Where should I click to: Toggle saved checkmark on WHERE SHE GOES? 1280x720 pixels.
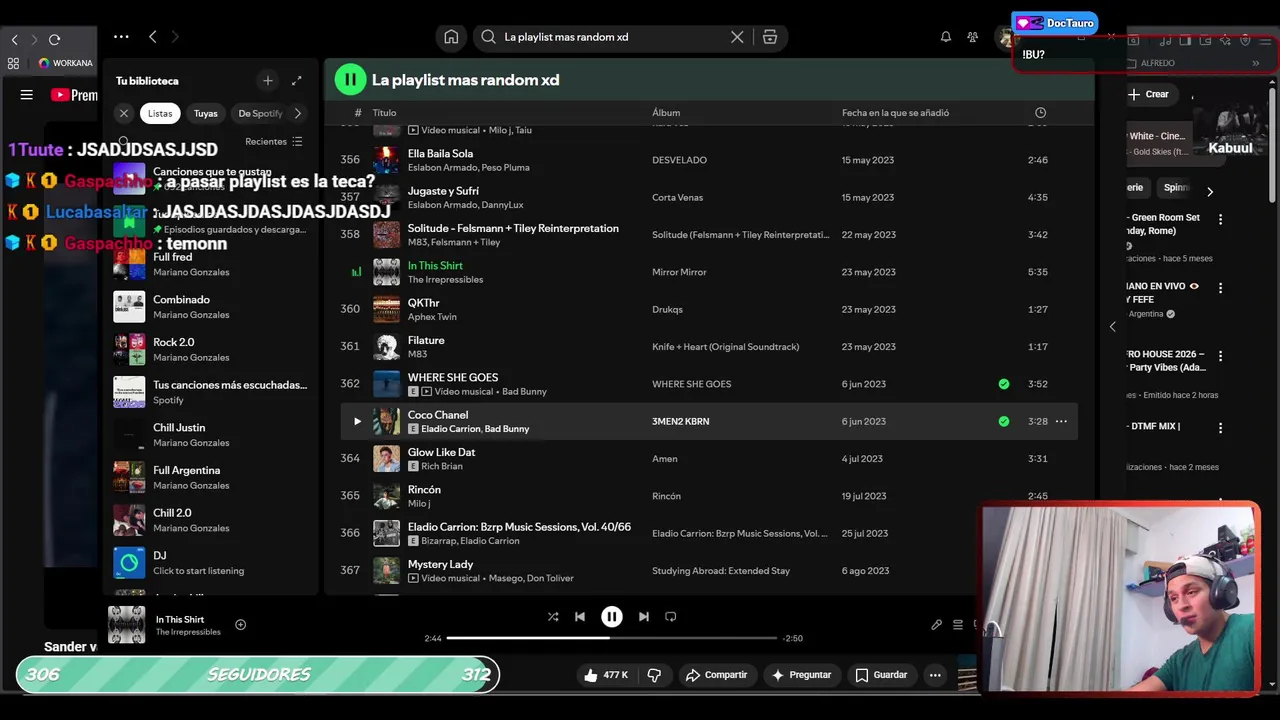coord(1003,384)
